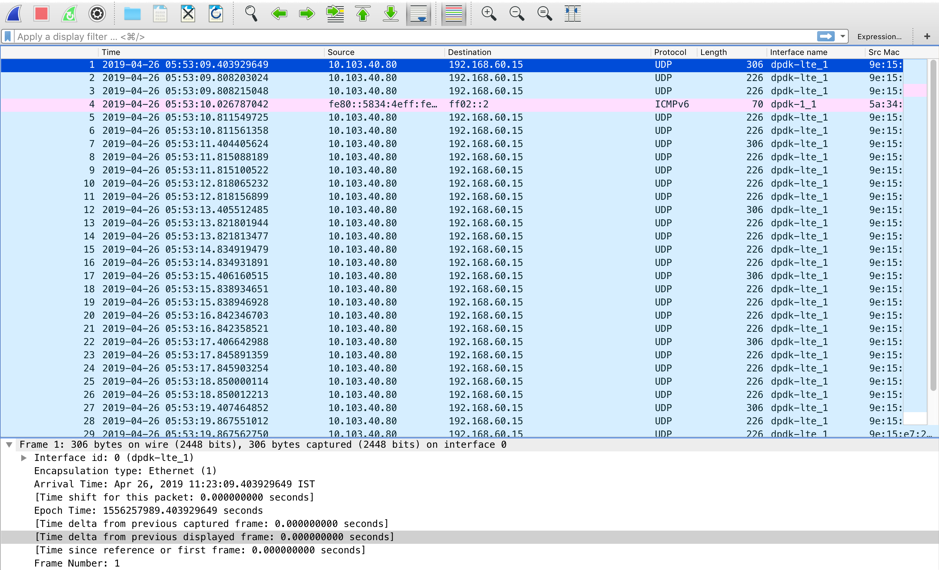Go back to previous packet in history

[279, 13]
